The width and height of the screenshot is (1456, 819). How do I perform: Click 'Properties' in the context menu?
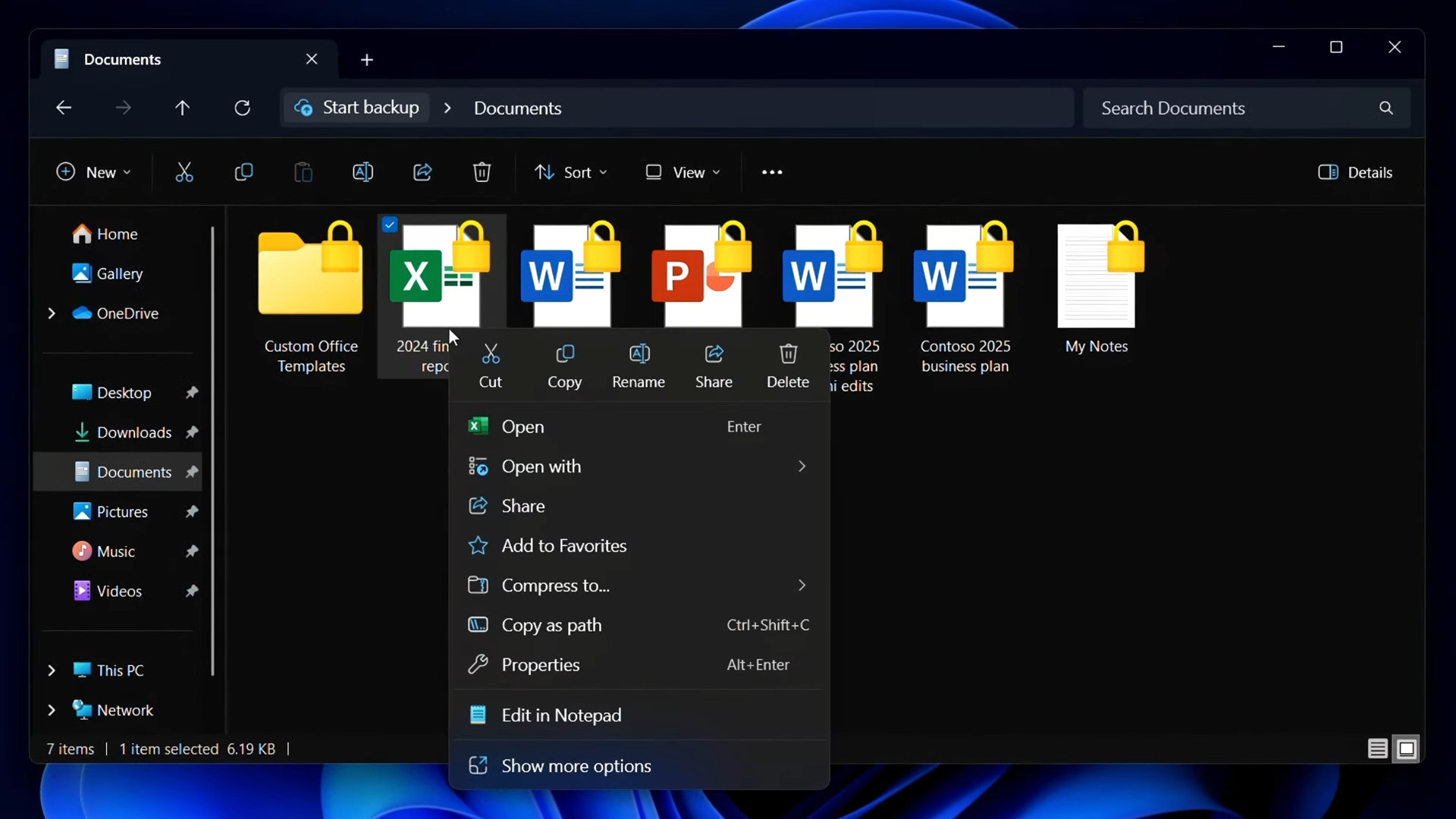[540, 664]
